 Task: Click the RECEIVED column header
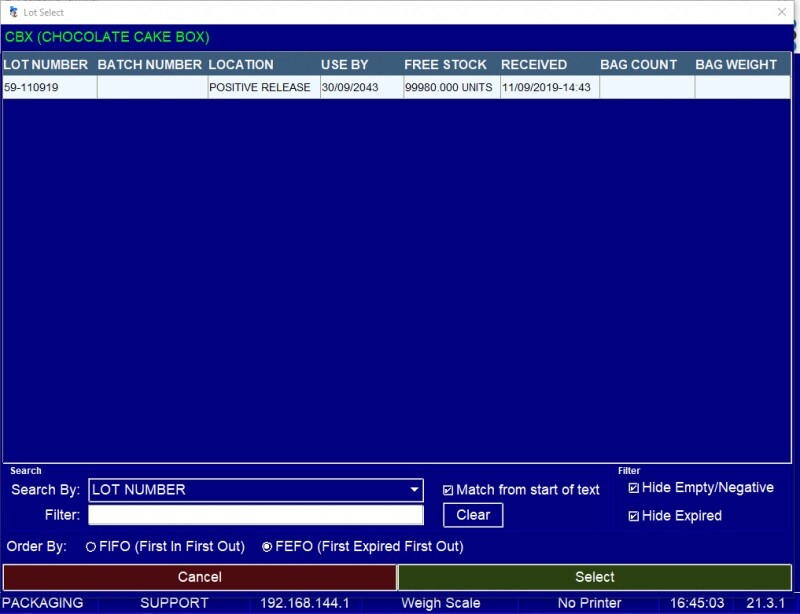coord(534,64)
